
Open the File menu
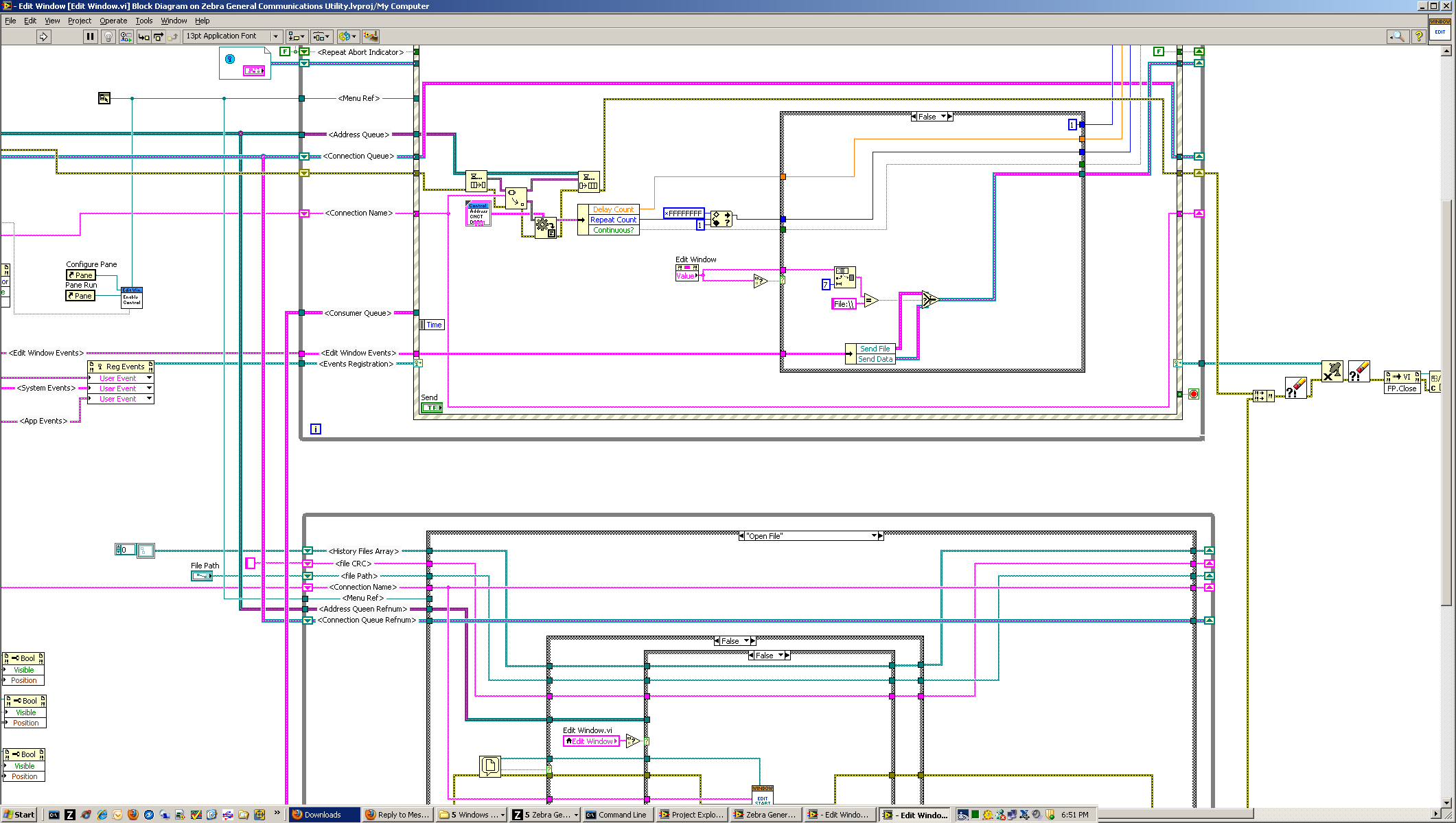click(x=10, y=21)
